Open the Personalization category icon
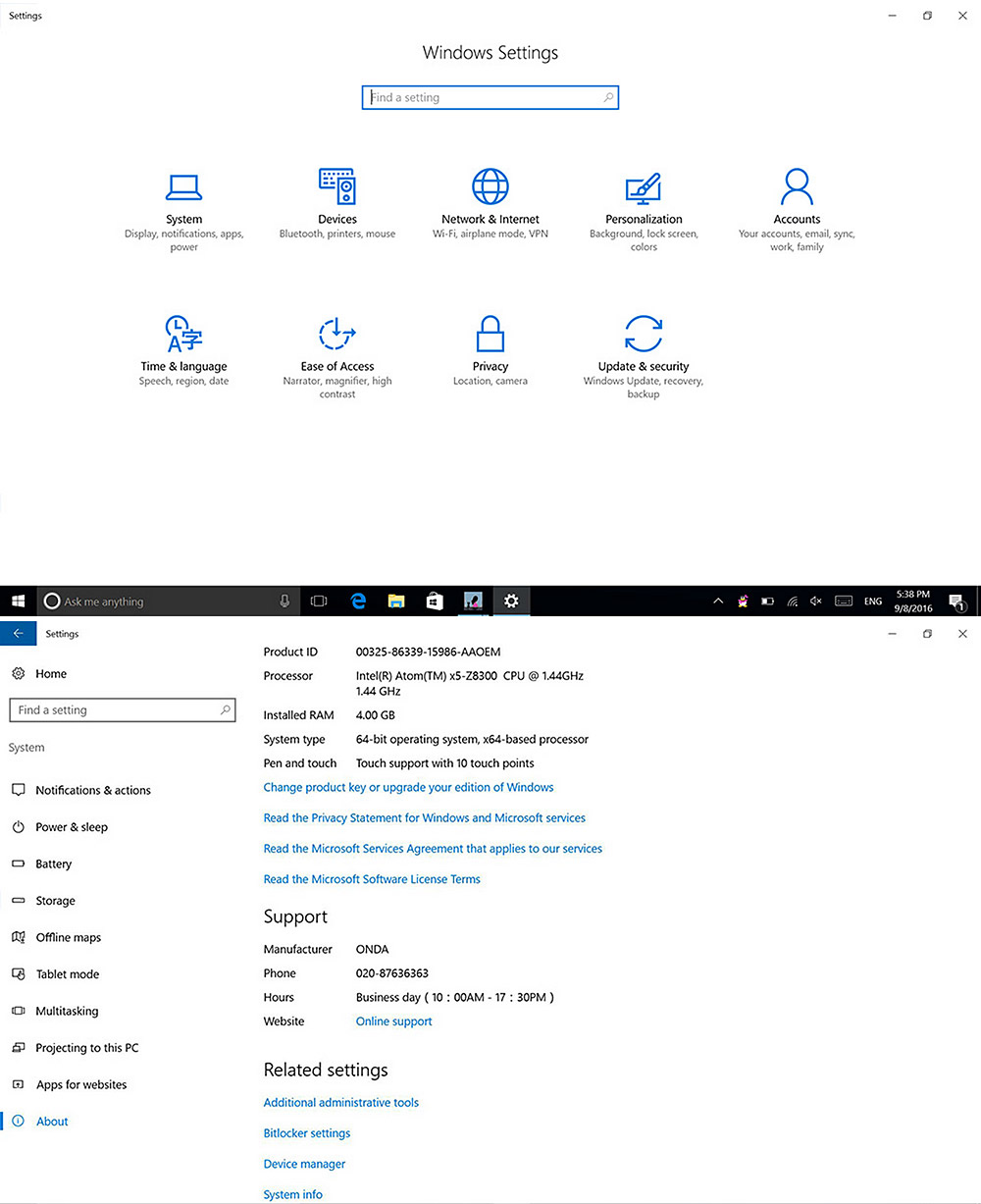The height and width of the screenshot is (1204, 981). tap(644, 188)
